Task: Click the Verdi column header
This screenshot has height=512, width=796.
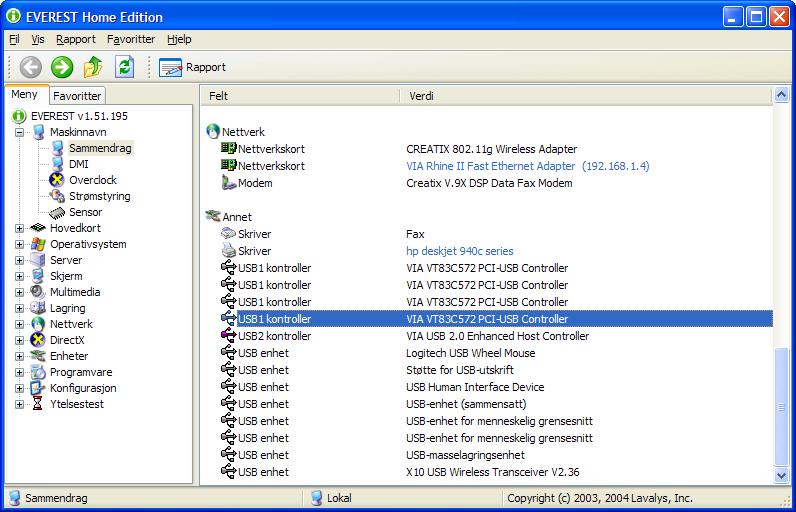Action: point(586,96)
